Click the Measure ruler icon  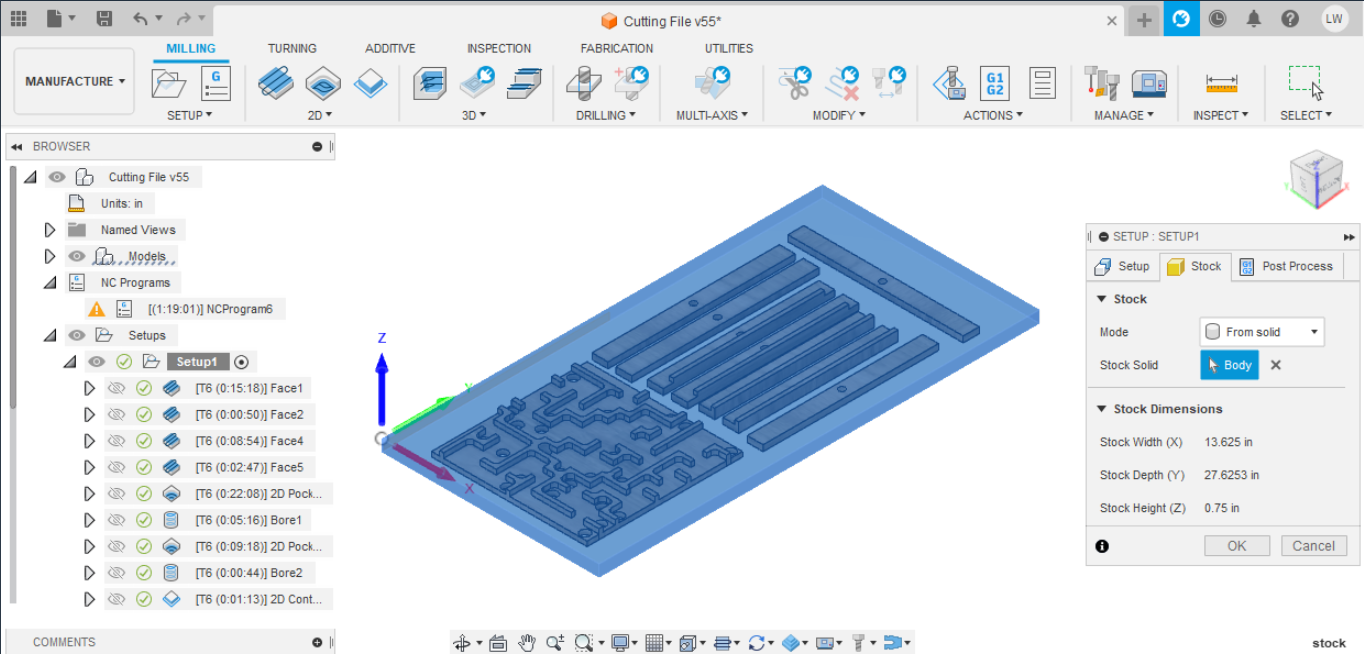(1222, 83)
